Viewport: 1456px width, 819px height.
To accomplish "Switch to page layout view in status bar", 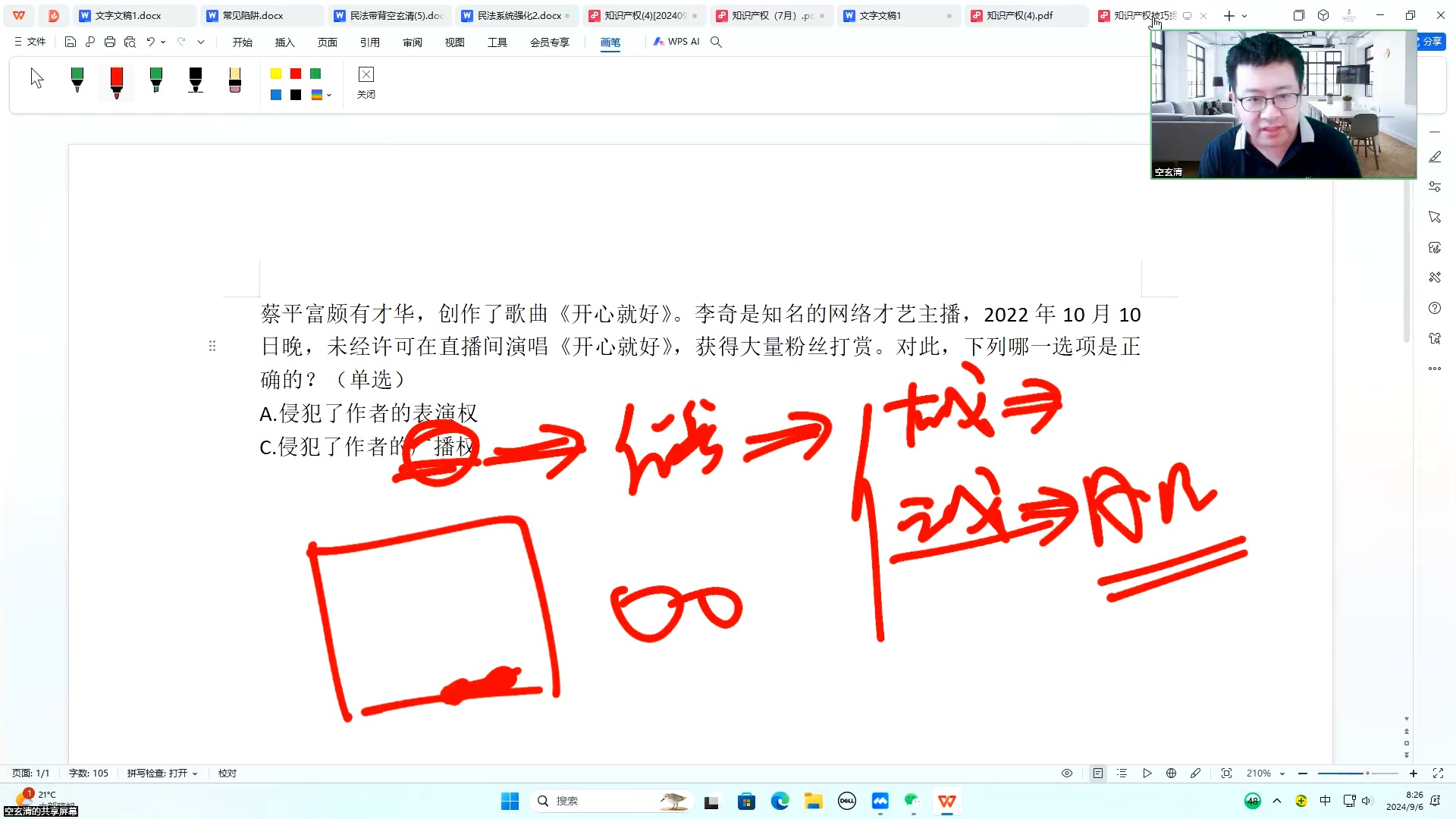I will 1098,773.
